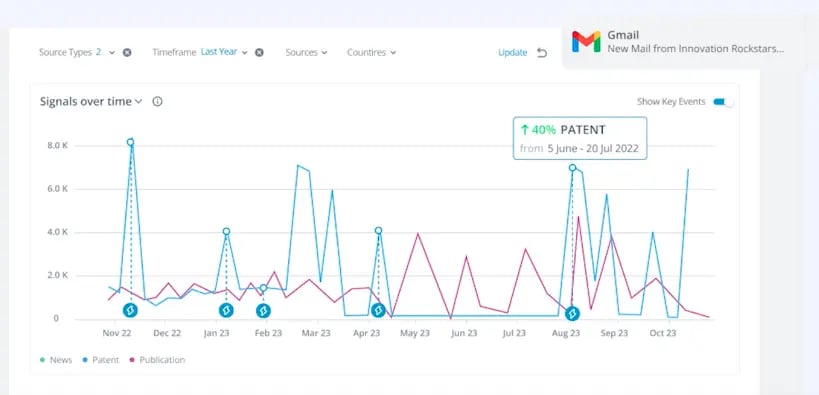This screenshot has width=819, height=395.
Task: Expand the Sources dropdown
Action: 306,52
